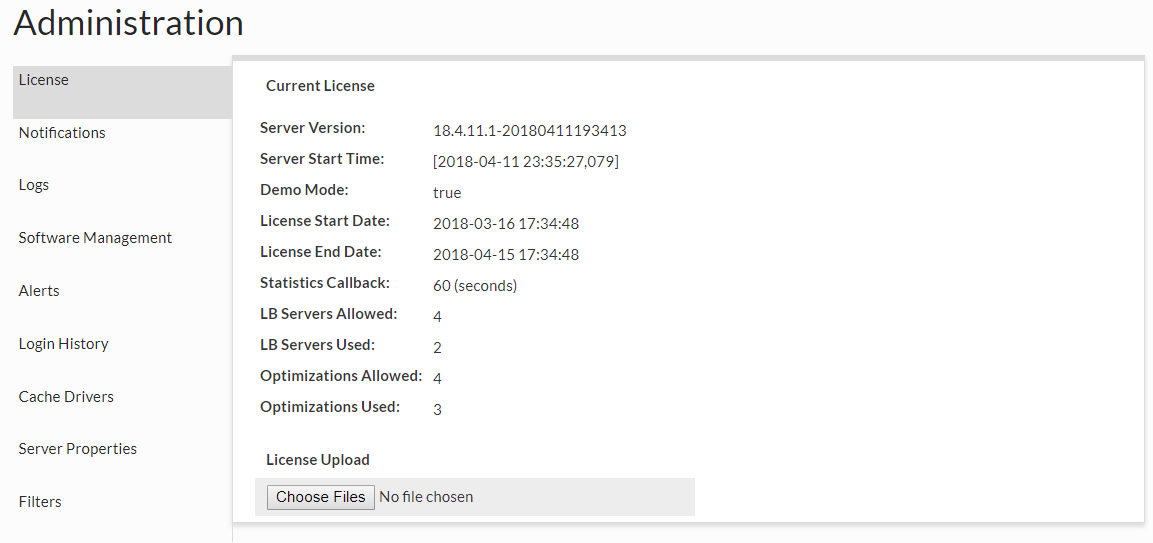Click the License End Date value
This screenshot has height=543, width=1153.
506,255
